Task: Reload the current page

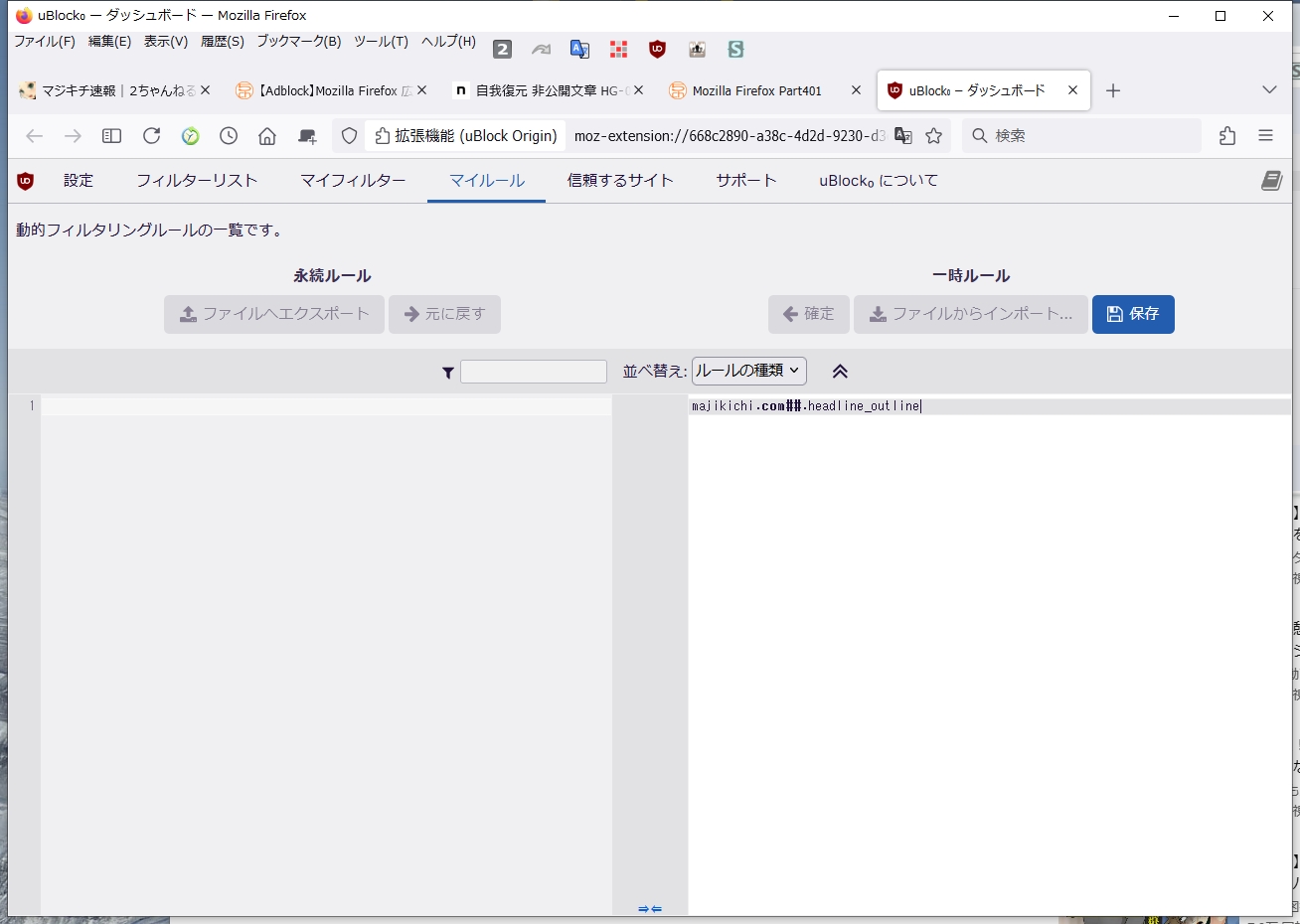Action: tap(151, 136)
